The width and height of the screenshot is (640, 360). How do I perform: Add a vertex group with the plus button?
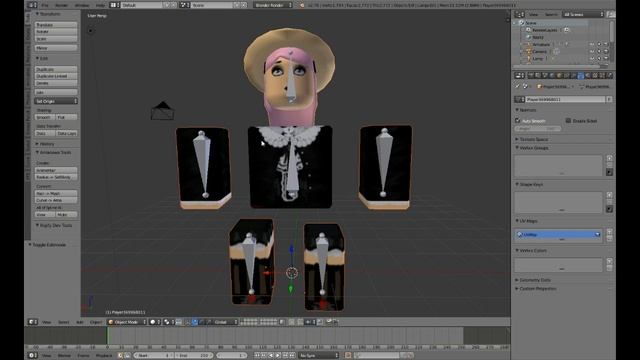click(609, 158)
